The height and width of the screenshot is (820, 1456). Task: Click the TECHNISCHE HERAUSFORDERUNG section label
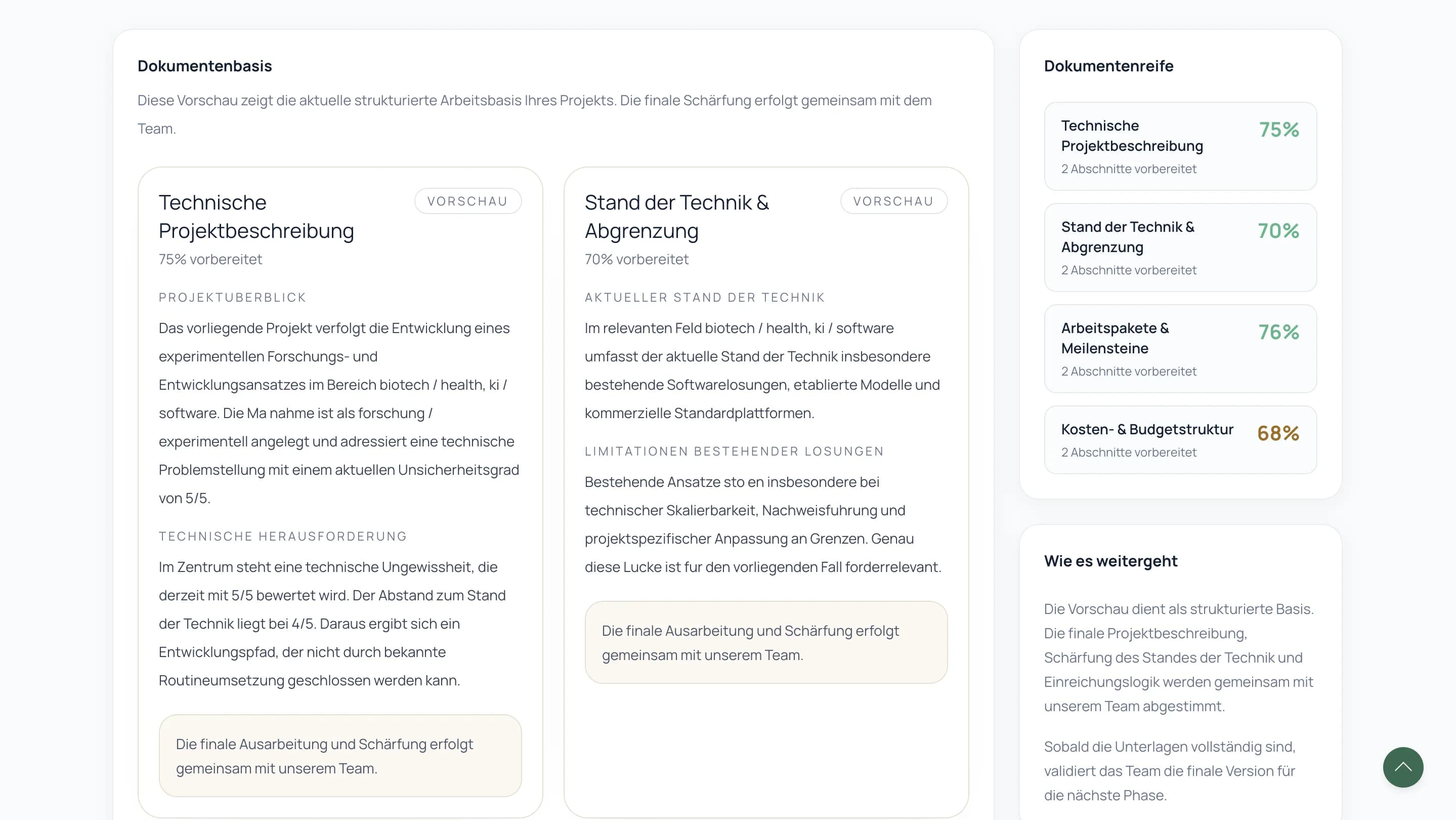[x=283, y=536]
